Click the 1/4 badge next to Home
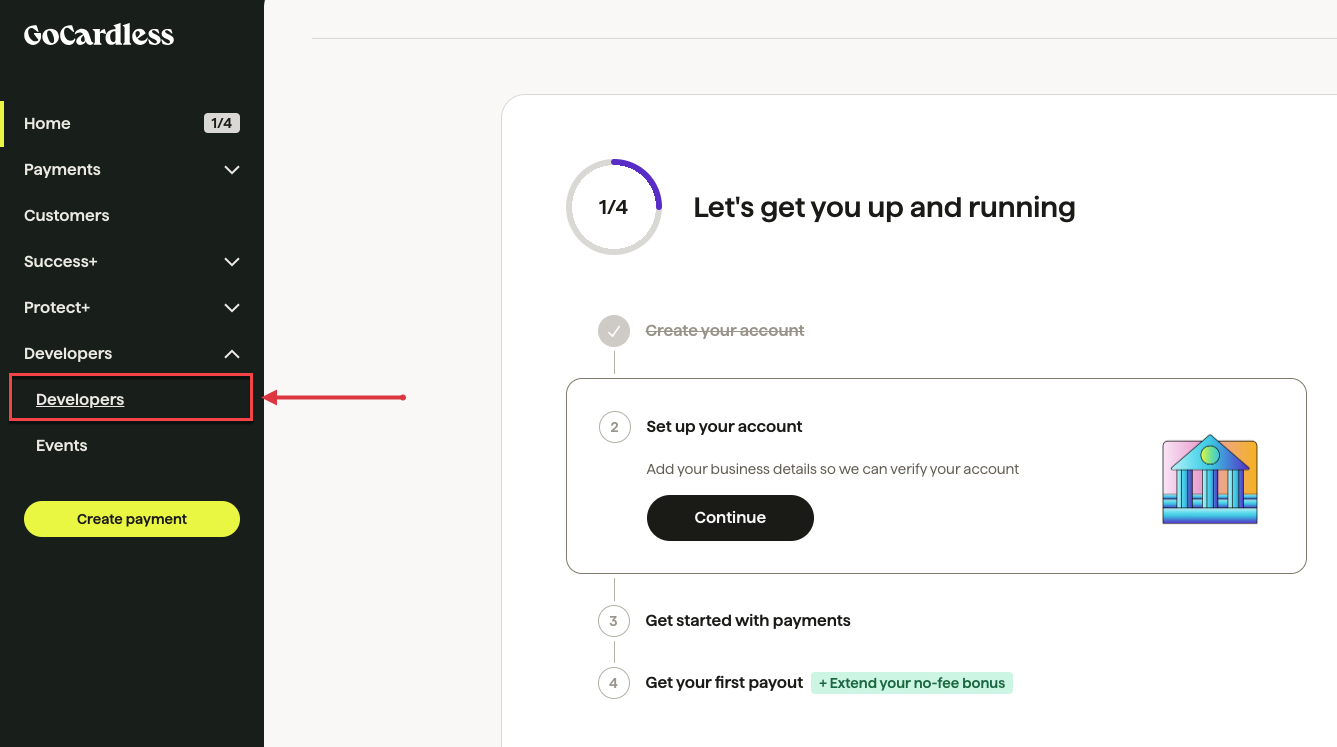The height and width of the screenshot is (747, 1337). click(222, 123)
